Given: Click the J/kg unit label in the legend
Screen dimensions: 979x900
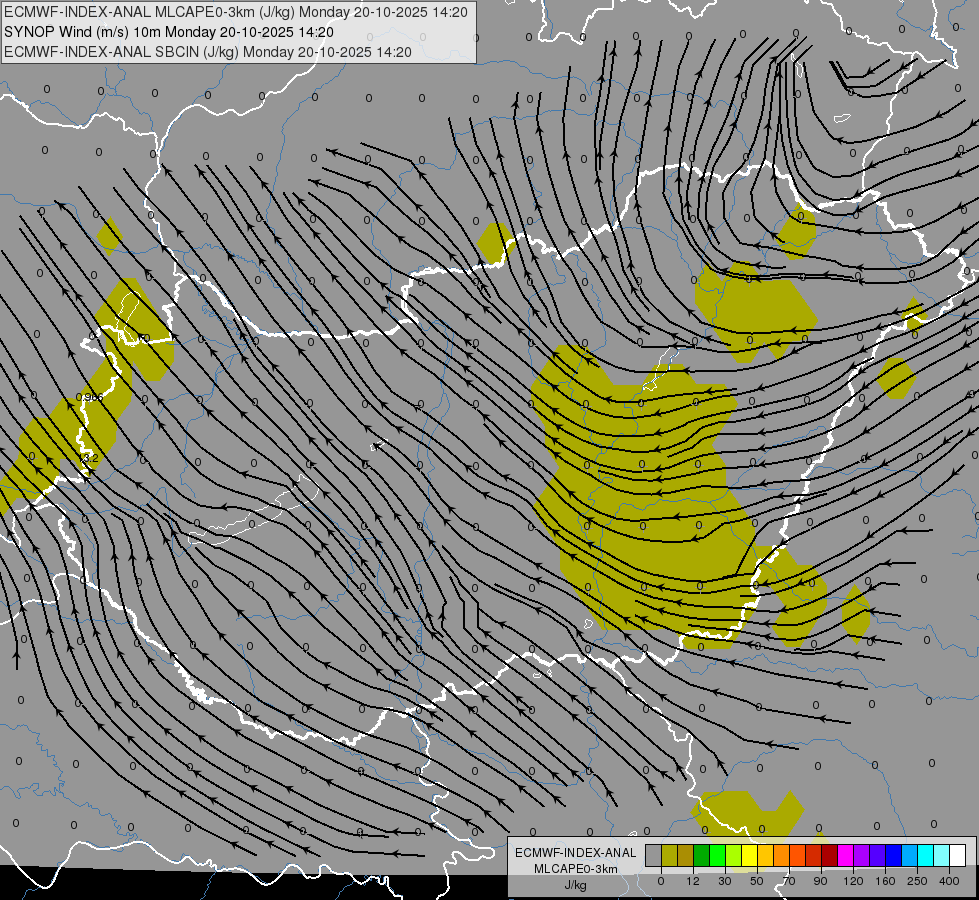Looking at the screenshot, I should coord(576,885).
